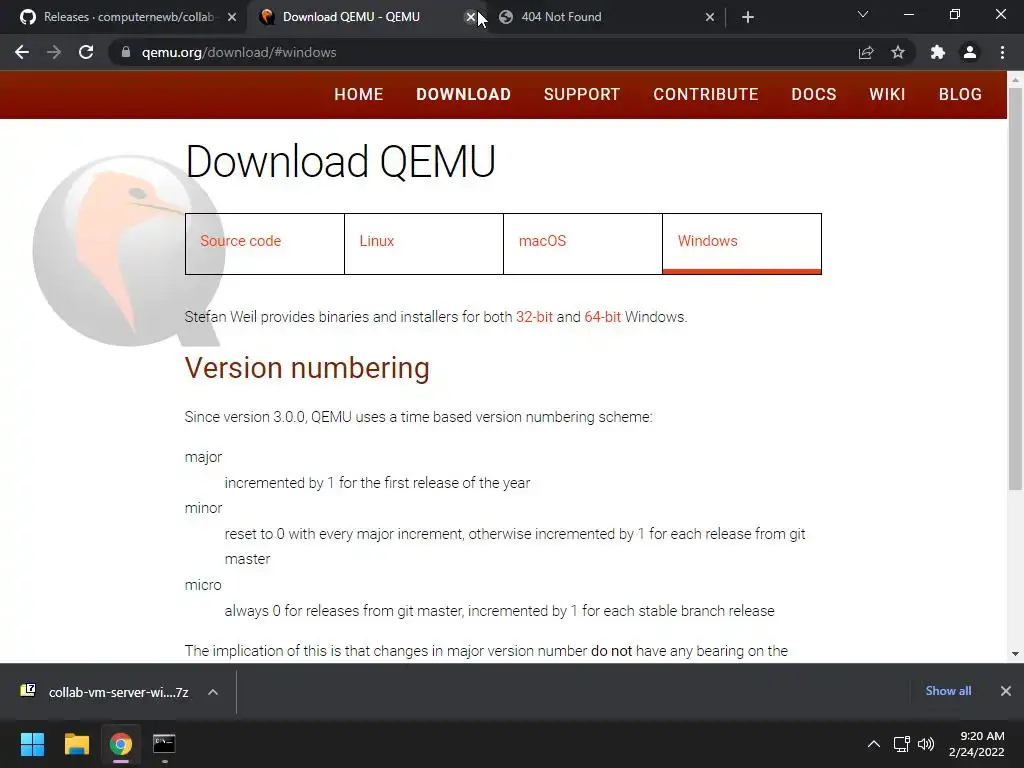This screenshot has width=1024, height=768.
Task: Open the volume tray icon
Action: (926, 744)
